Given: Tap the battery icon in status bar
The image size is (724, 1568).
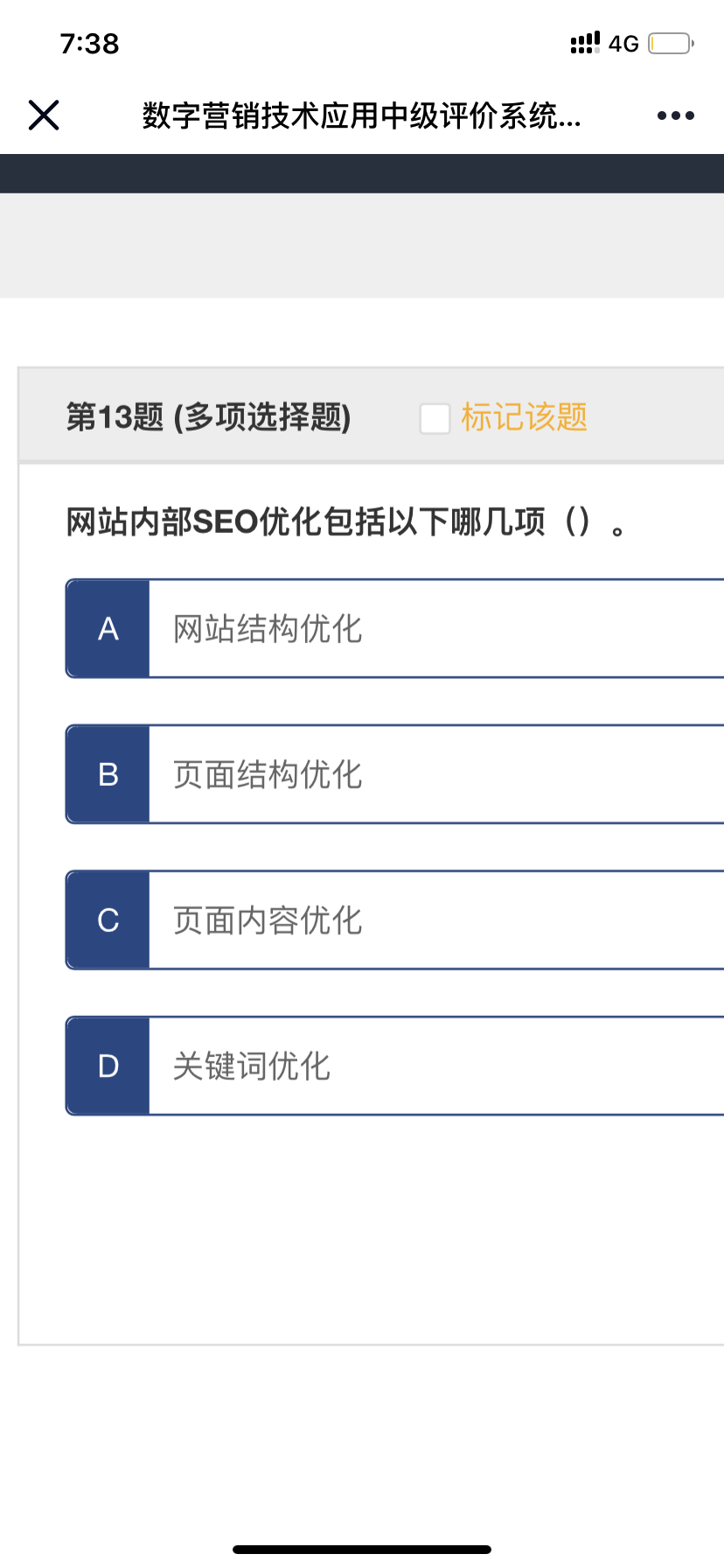Looking at the screenshot, I should (x=671, y=43).
